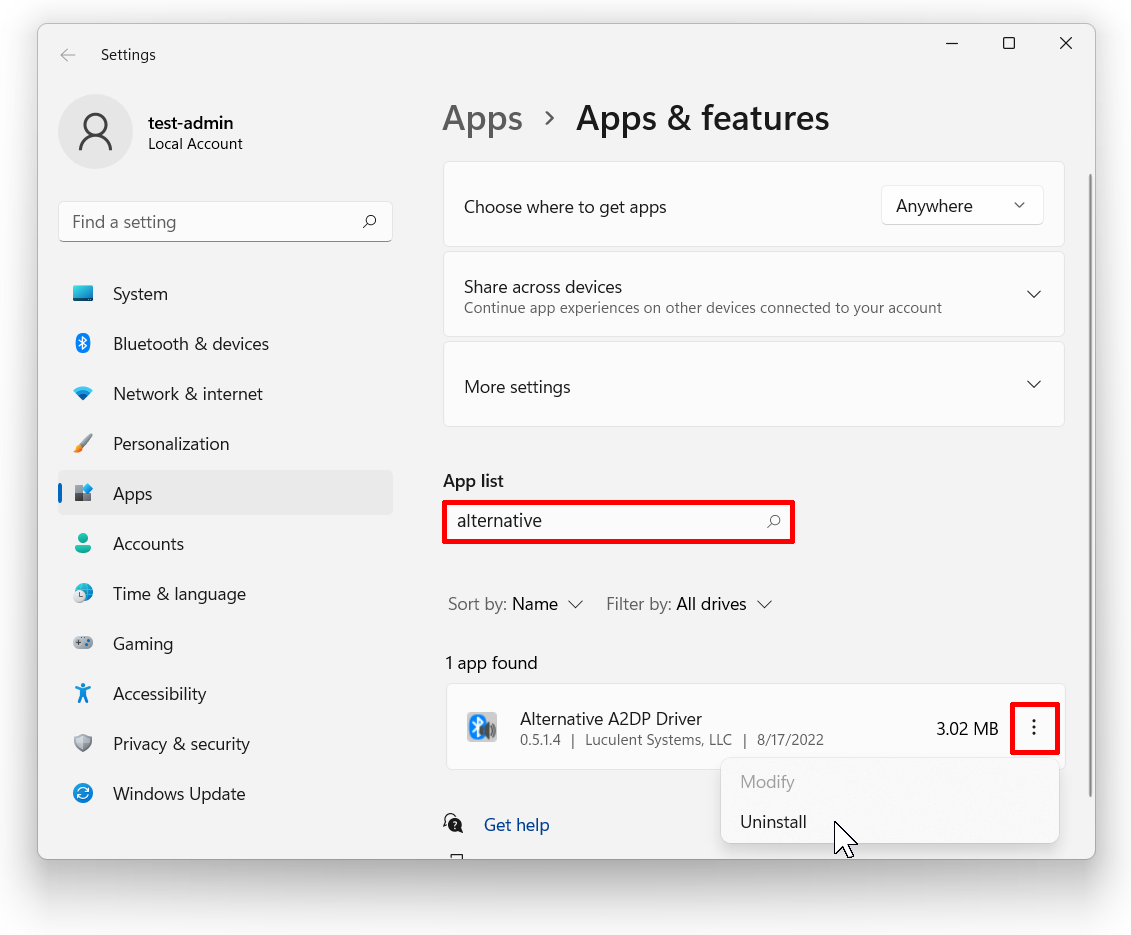This screenshot has height=935, width=1131.
Task: Click the back arrow in Settings title bar
Action: tap(68, 55)
